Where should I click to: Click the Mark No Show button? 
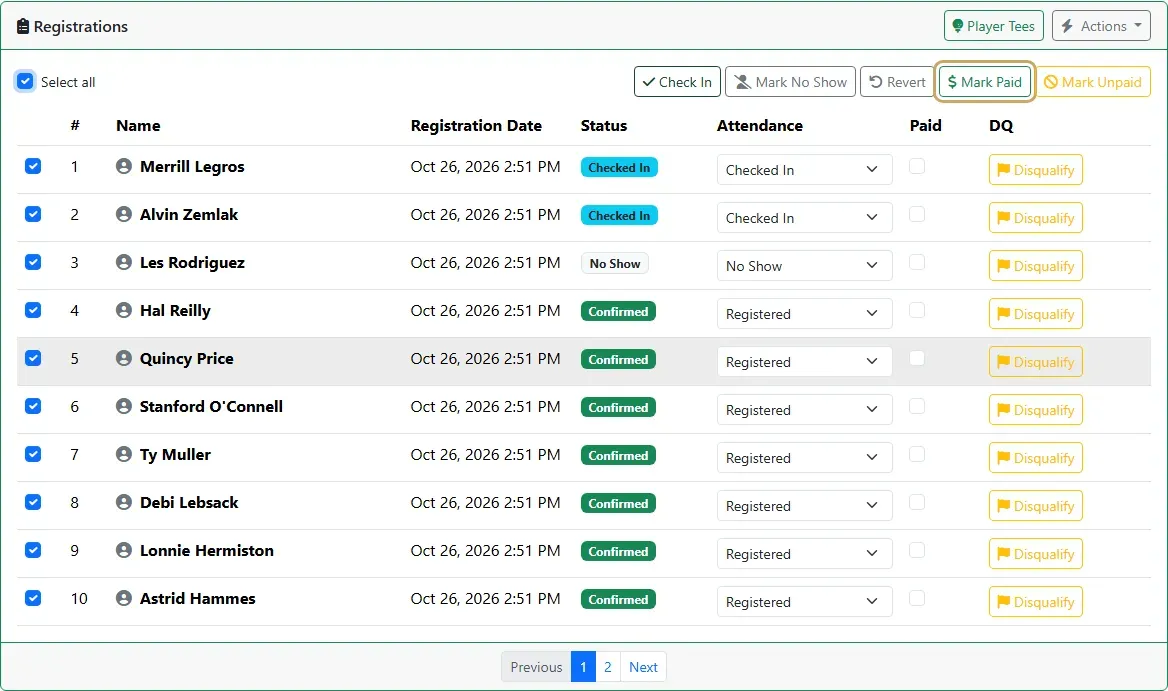(790, 82)
